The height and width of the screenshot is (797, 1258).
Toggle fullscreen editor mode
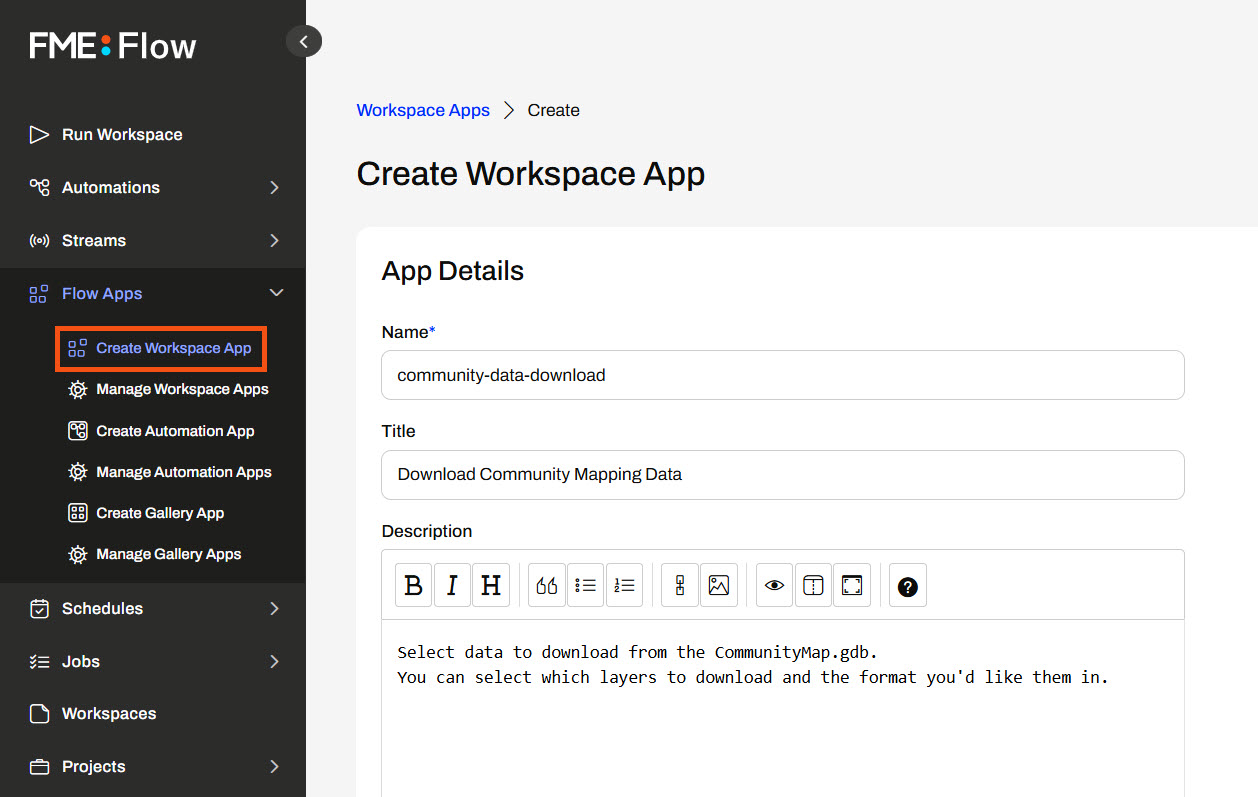(x=852, y=586)
